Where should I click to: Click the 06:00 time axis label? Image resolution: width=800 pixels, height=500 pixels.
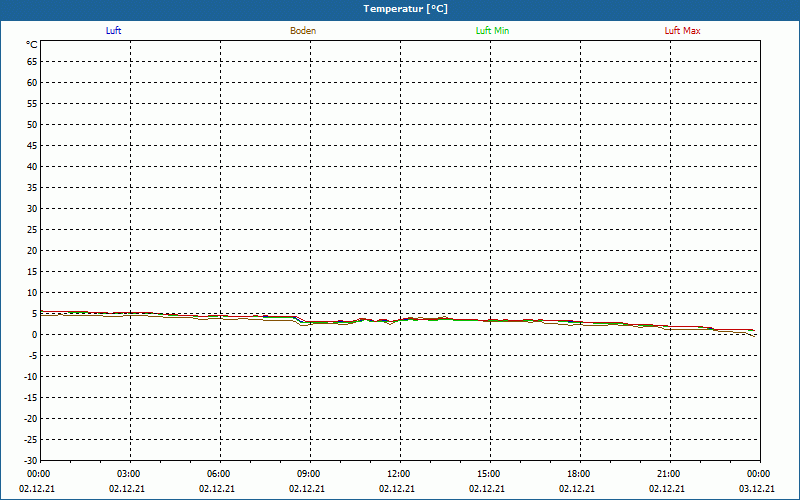pos(219,474)
